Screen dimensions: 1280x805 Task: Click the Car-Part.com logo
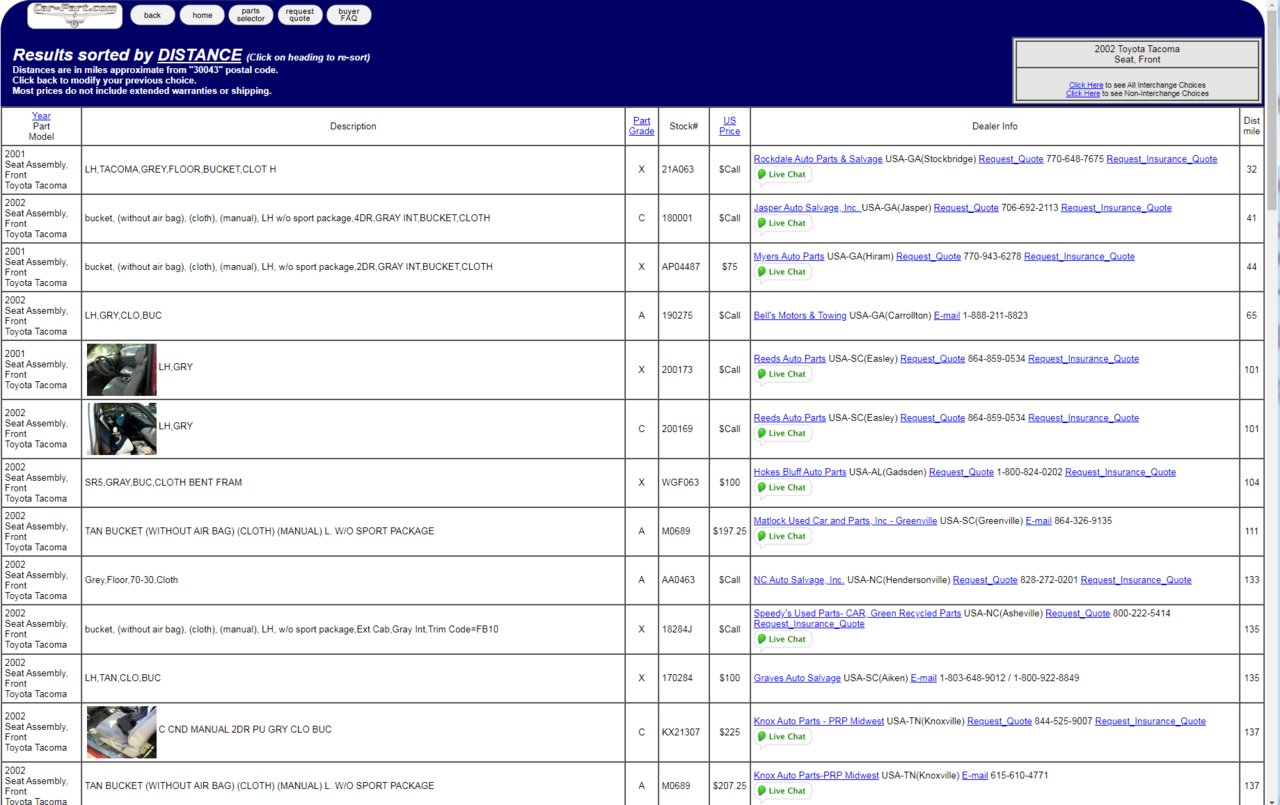75,14
